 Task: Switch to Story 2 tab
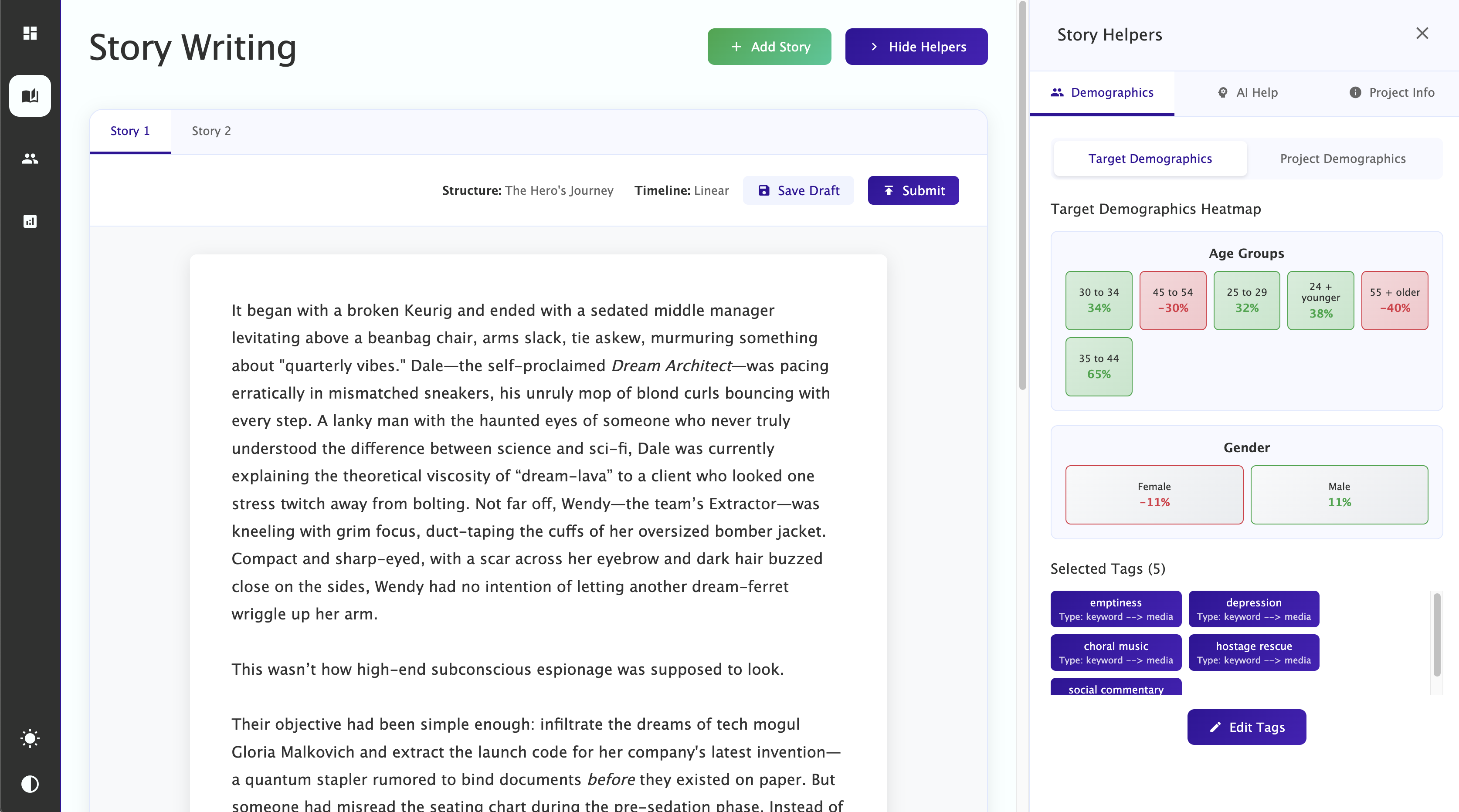pos(211,131)
